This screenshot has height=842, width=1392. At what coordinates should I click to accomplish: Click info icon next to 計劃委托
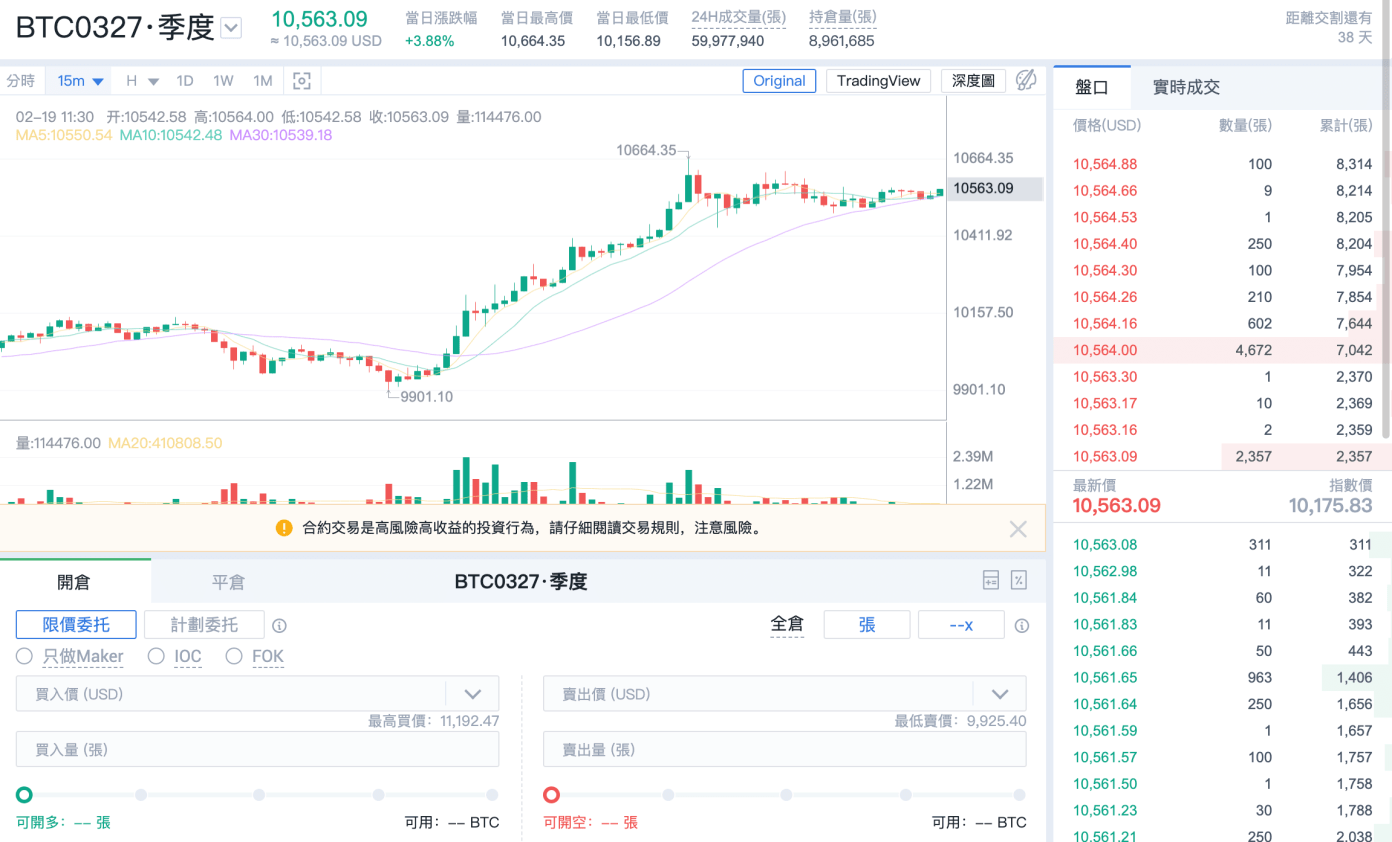[x=279, y=626]
